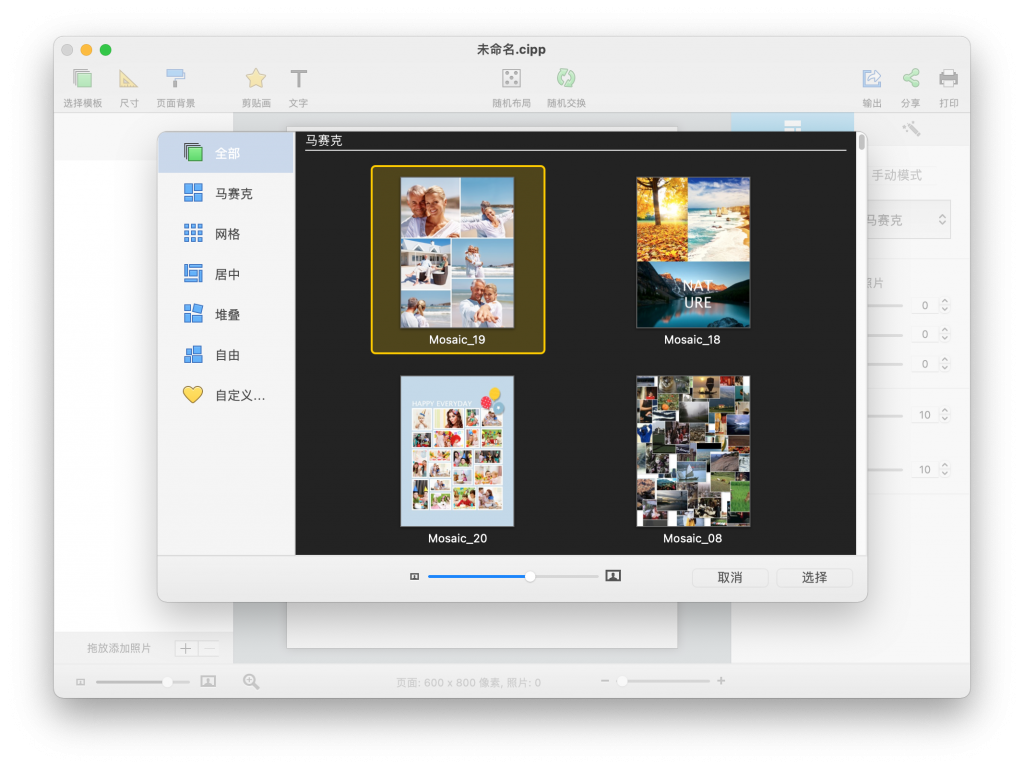Click the third stepper showing 0
Viewport: 1024px width, 769px height.
click(x=945, y=364)
